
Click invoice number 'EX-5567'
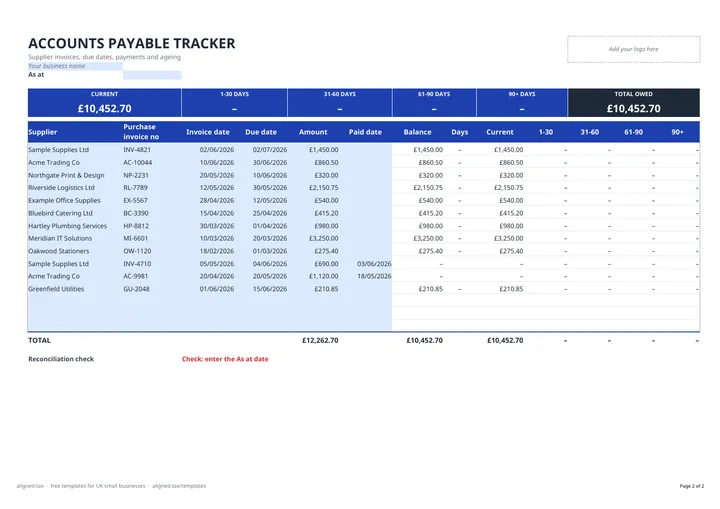pyautogui.click(x=135, y=201)
